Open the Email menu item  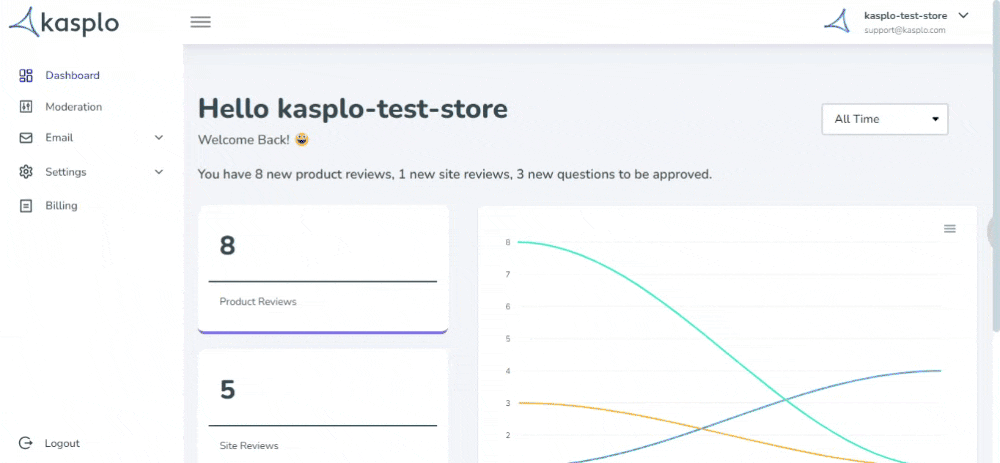[x=59, y=138]
